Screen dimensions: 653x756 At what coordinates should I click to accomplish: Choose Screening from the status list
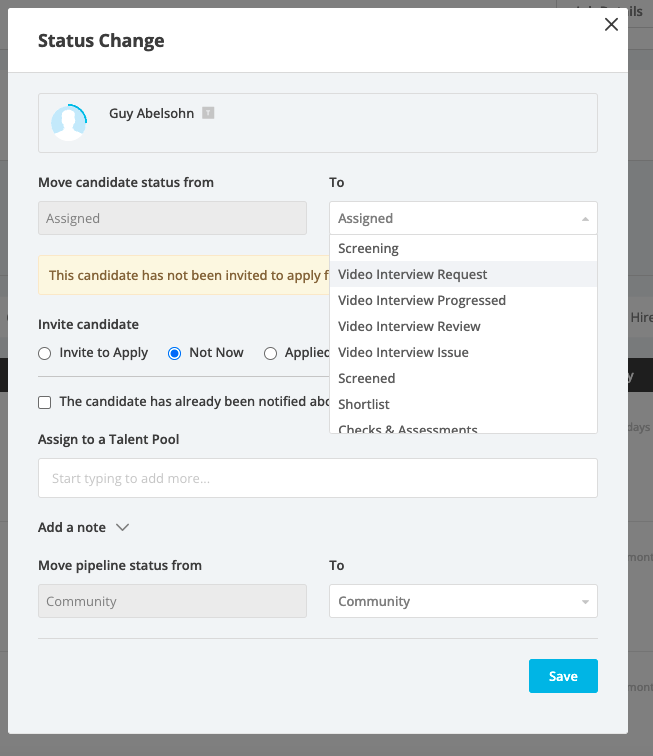pyautogui.click(x=368, y=248)
